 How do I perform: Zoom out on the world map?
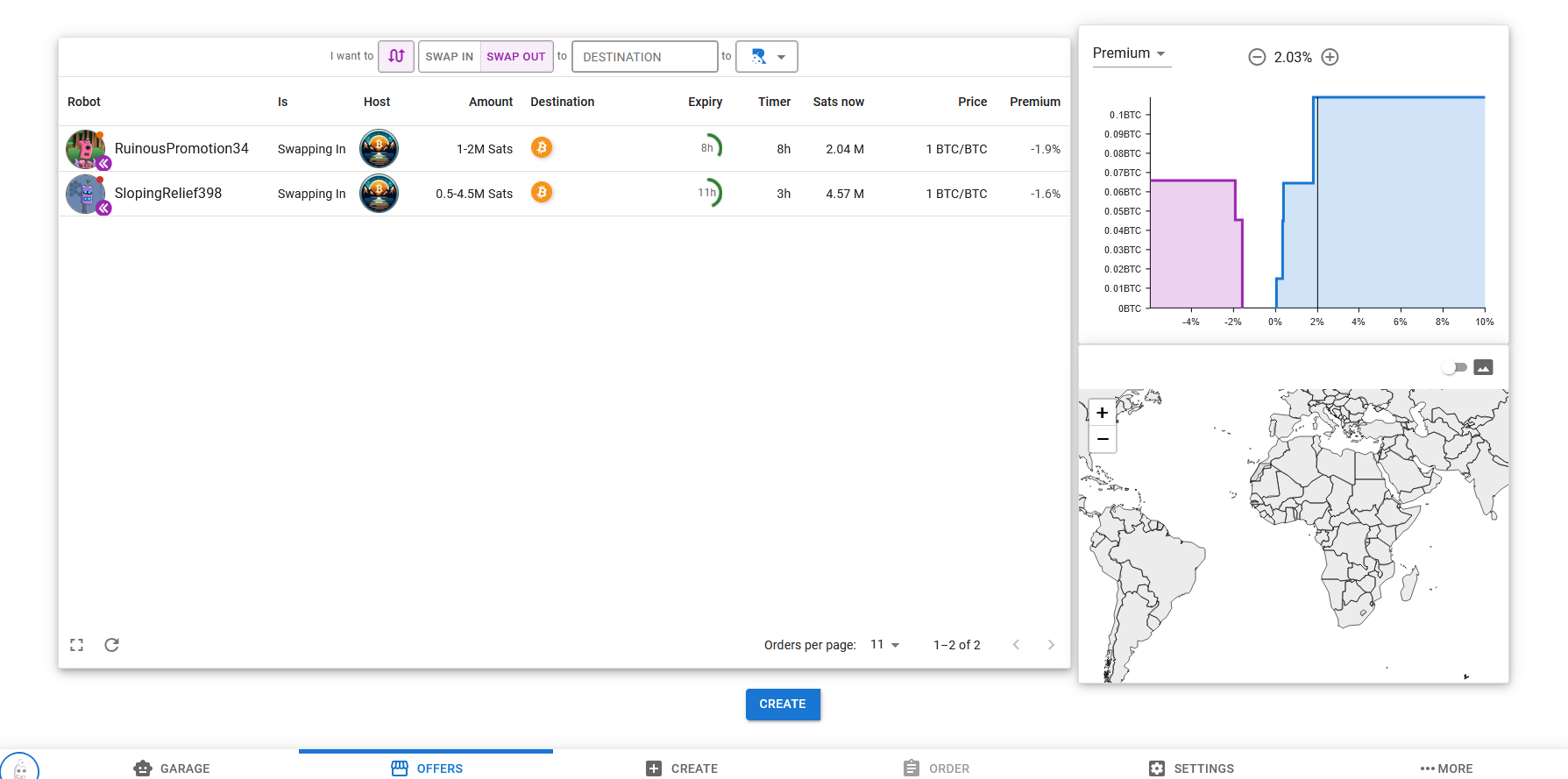click(1103, 439)
